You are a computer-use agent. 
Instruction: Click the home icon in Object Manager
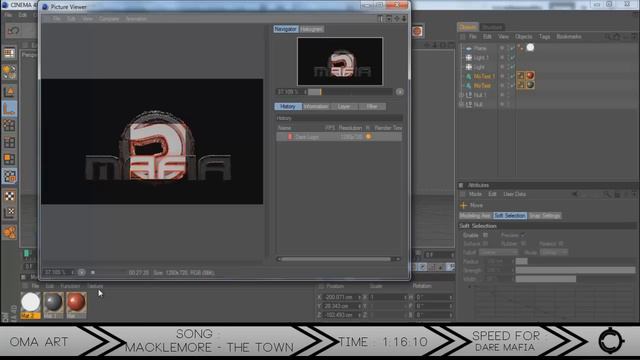coord(617,37)
